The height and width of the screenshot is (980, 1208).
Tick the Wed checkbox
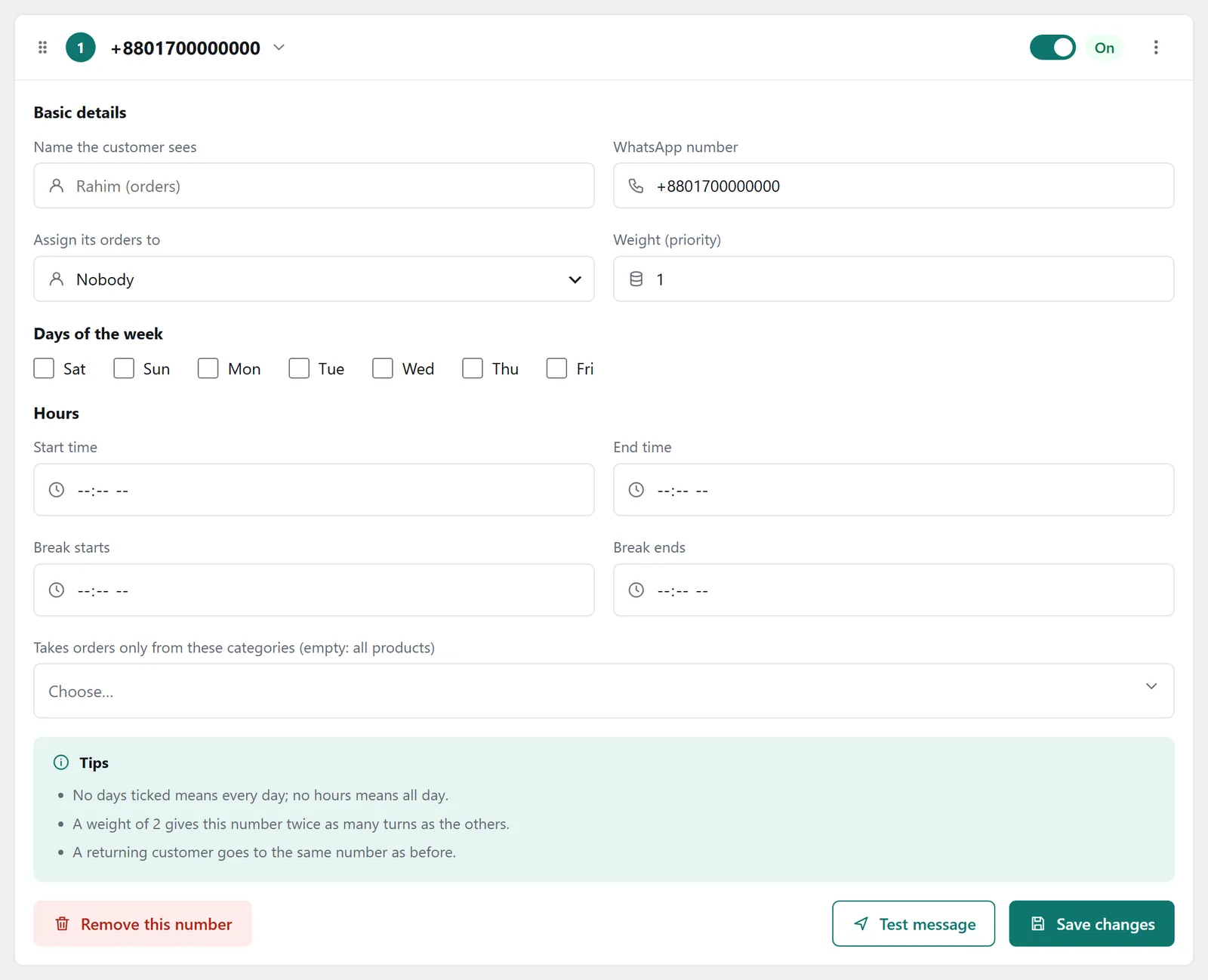click(383, 368)
